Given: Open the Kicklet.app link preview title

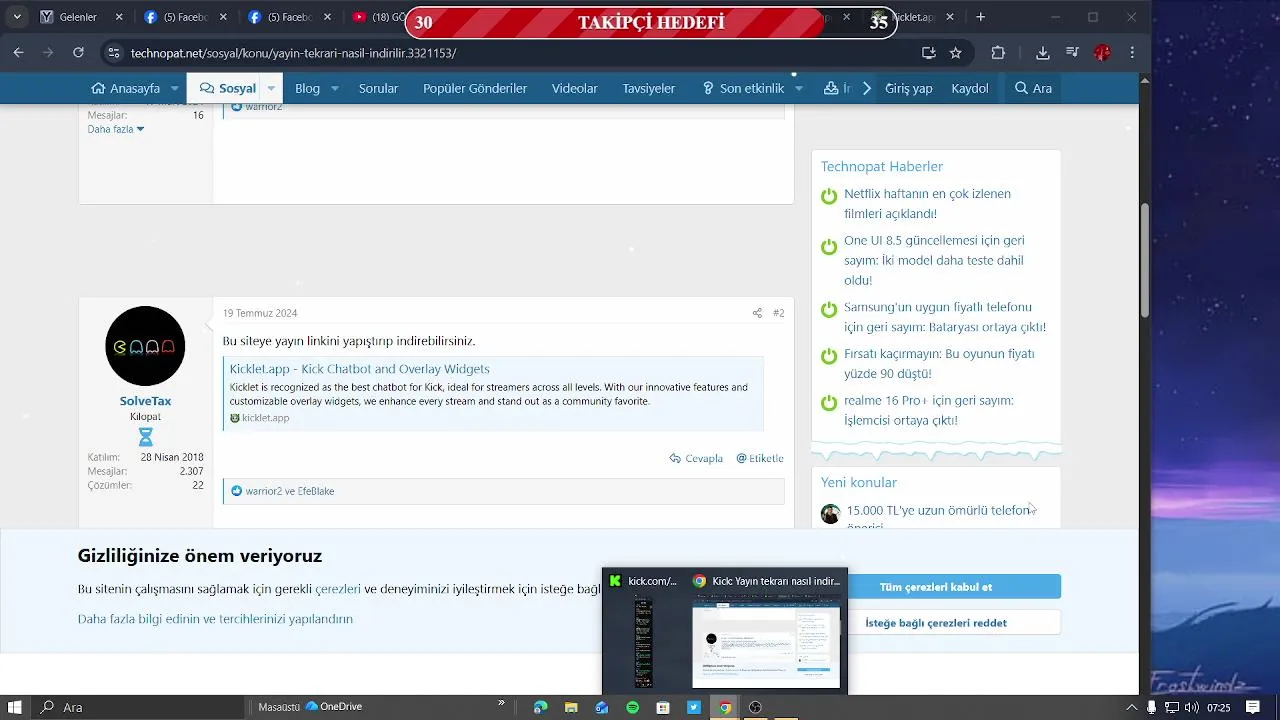Looking at the screenshot, I should [x=359, y=369].
